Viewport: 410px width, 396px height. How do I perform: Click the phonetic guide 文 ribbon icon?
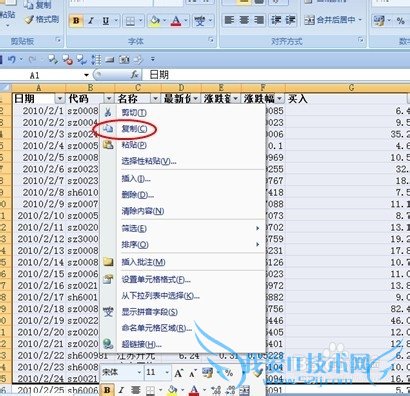tap(200, 21)
